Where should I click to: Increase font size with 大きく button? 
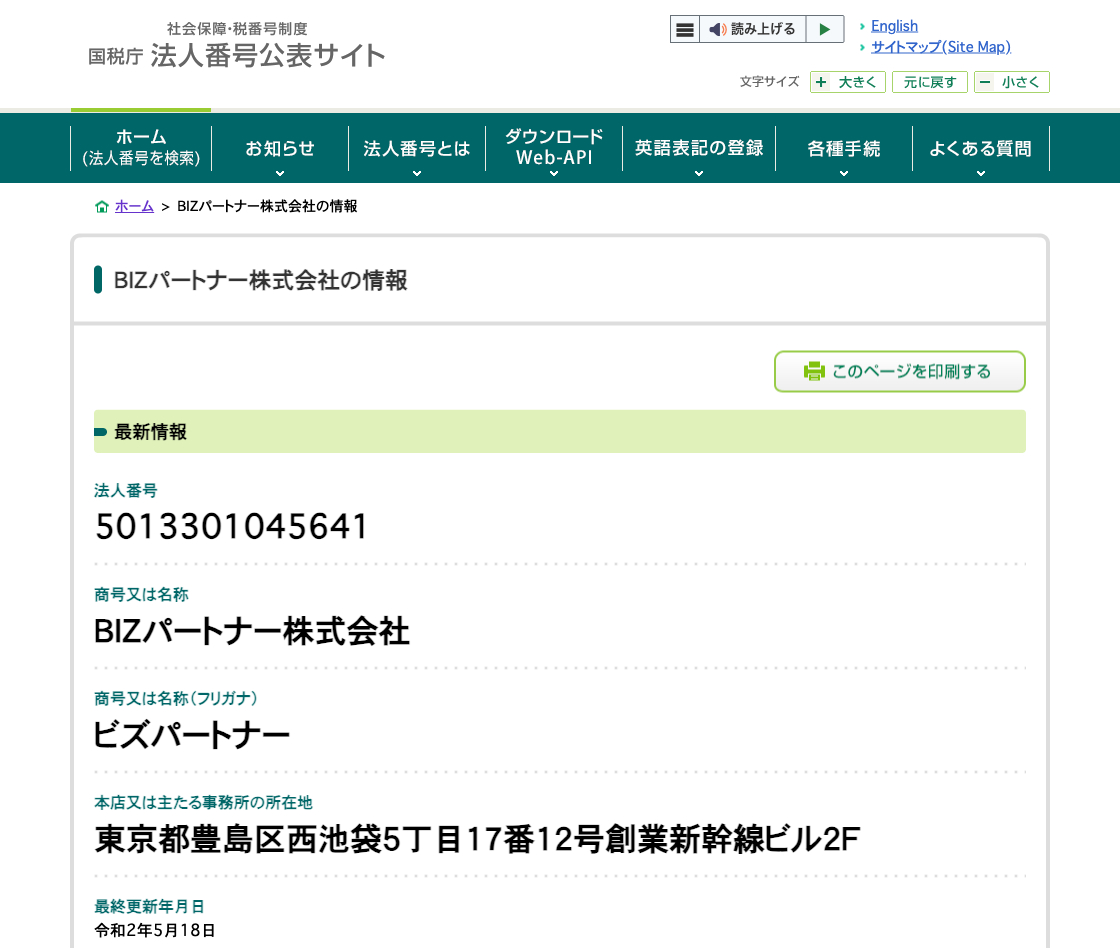(x=848, y=82)
